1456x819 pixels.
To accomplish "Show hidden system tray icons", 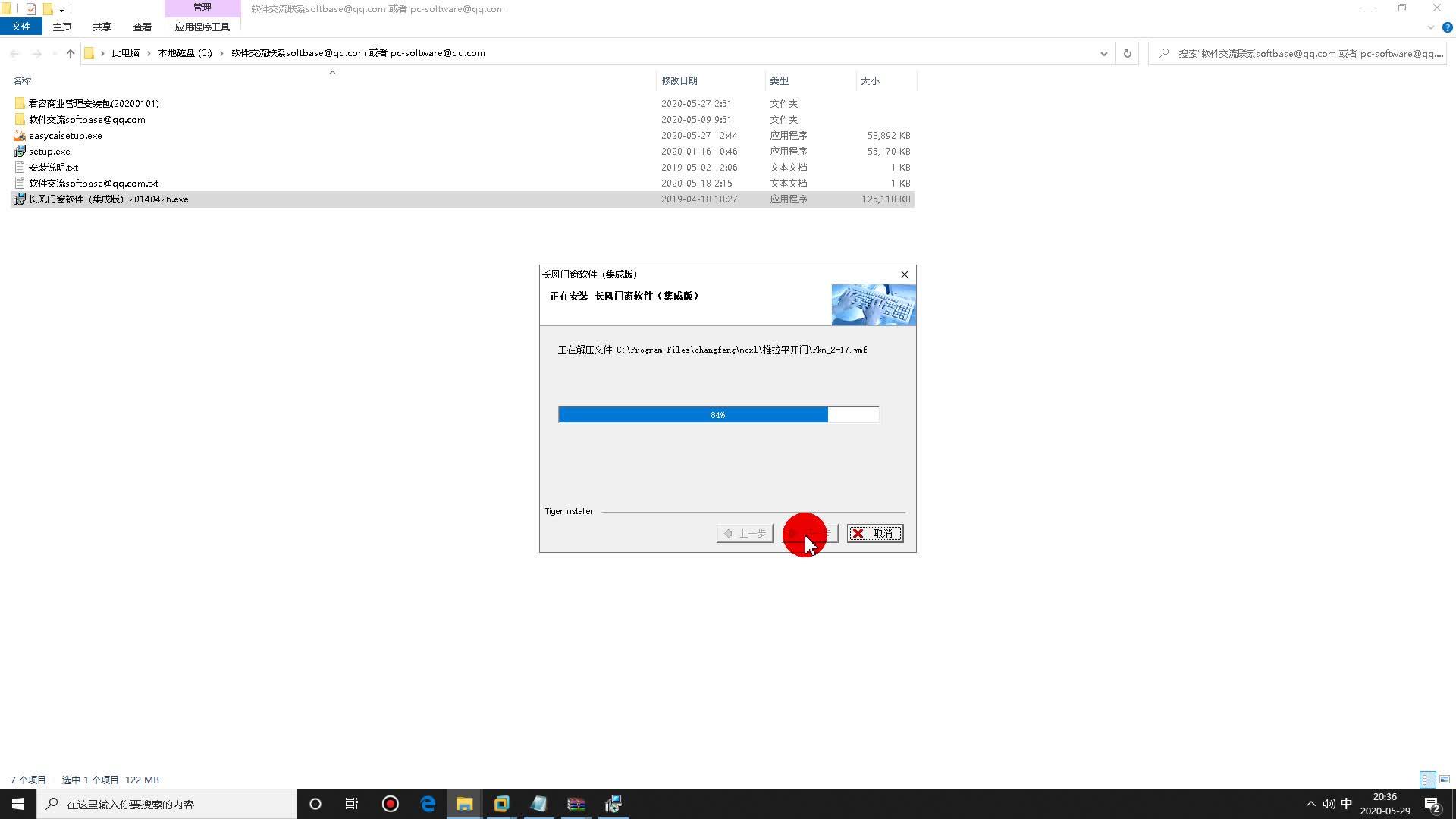I will click(x=1310, y=804).
